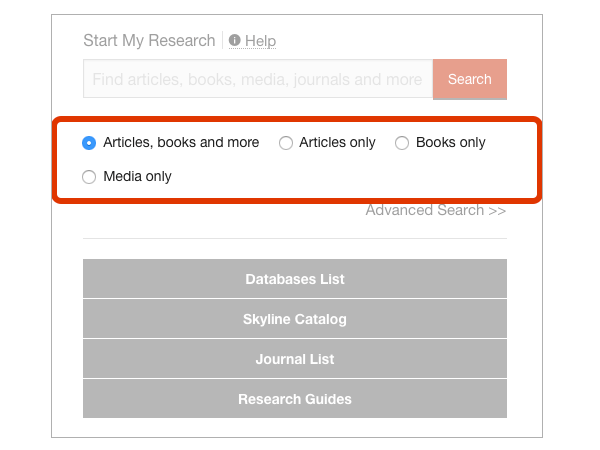
Task: Click the Find articles search field
Action: pyautogui.click(x=257, y=79)
